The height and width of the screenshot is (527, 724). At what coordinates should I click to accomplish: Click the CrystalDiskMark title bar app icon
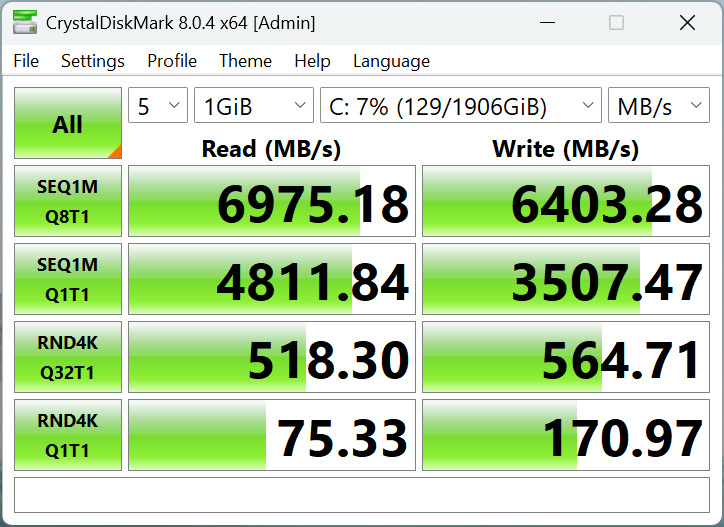click(x=24, y=22)
